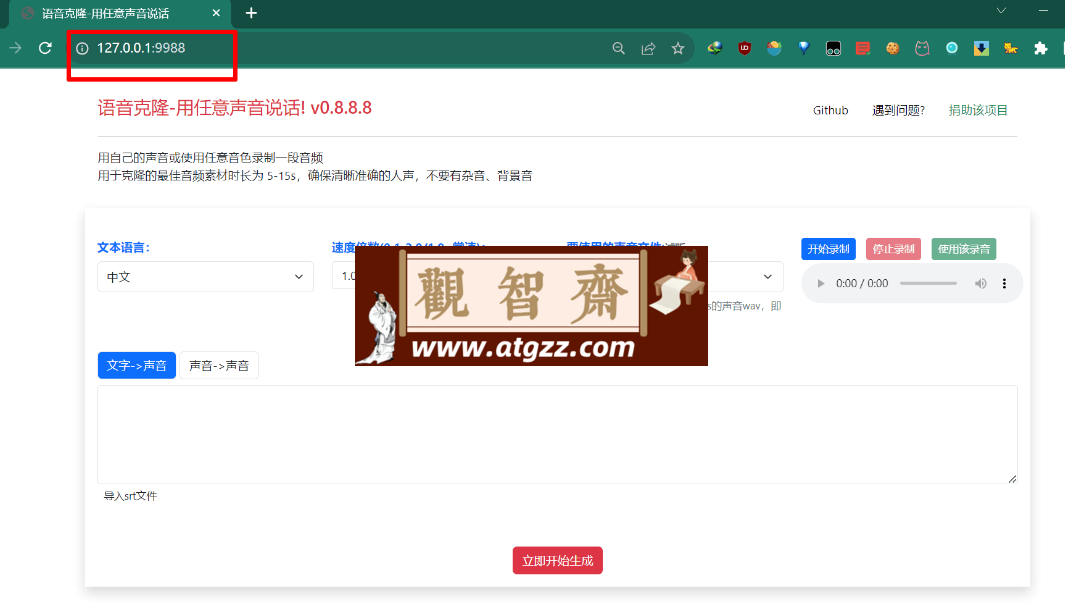Open the yellow cat extension icon
Image resolution: width=1065 pixels, height=613 pixels.
1011,48
